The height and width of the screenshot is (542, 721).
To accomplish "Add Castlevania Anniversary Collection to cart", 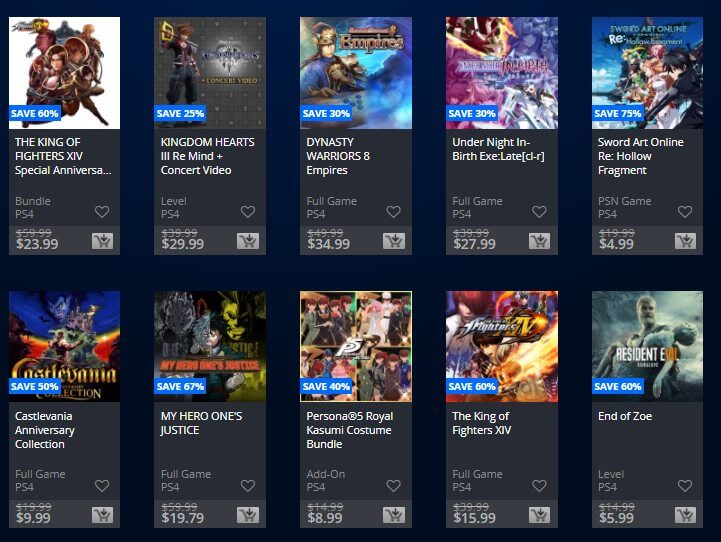I will (x=102, y=515).
